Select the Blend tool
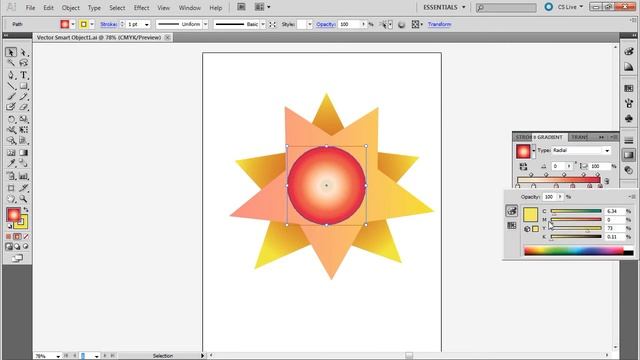640x360 pixels. point(23,164)
